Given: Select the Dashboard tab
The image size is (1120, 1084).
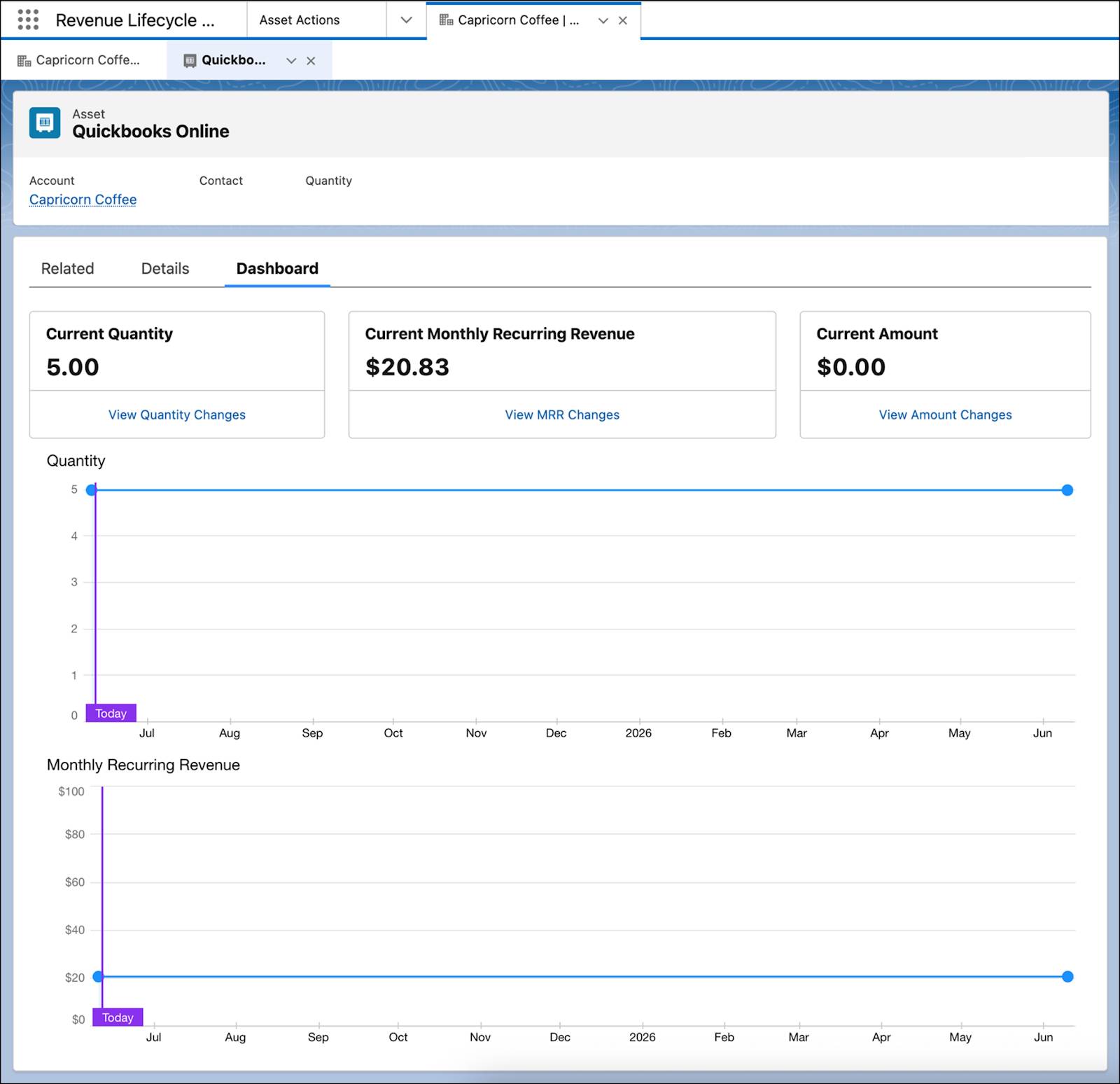Looking at the screenshot, I should [x=277, y=268].
